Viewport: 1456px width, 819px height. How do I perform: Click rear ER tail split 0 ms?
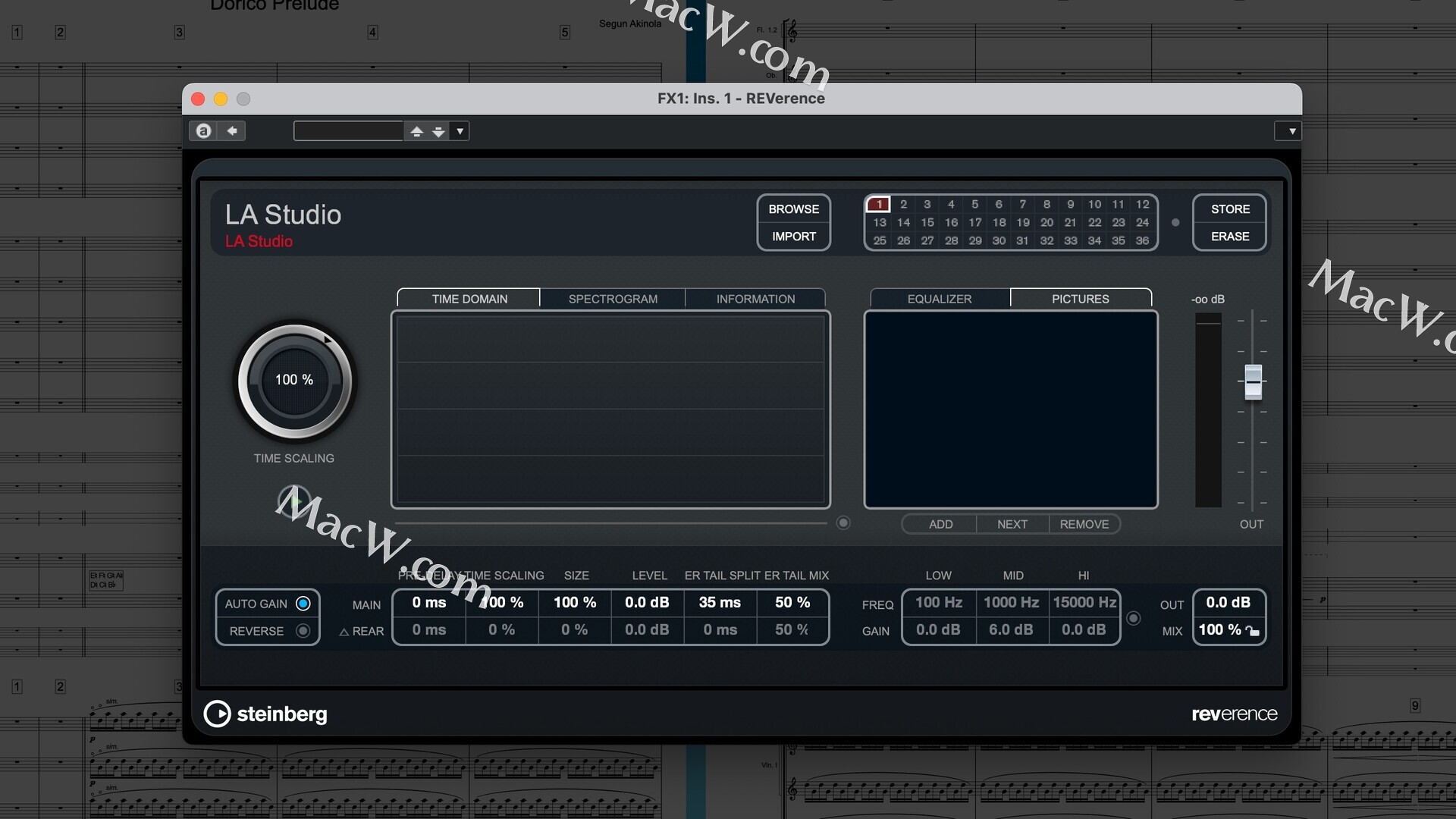(x=720, y=630)
